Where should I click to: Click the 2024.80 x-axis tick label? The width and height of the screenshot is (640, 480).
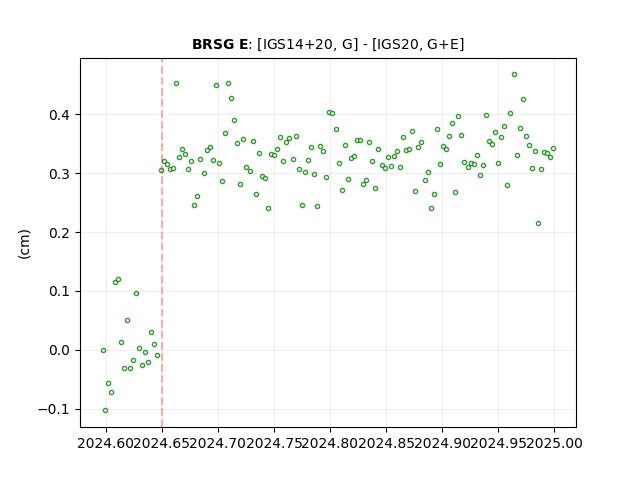coord(330,443)
